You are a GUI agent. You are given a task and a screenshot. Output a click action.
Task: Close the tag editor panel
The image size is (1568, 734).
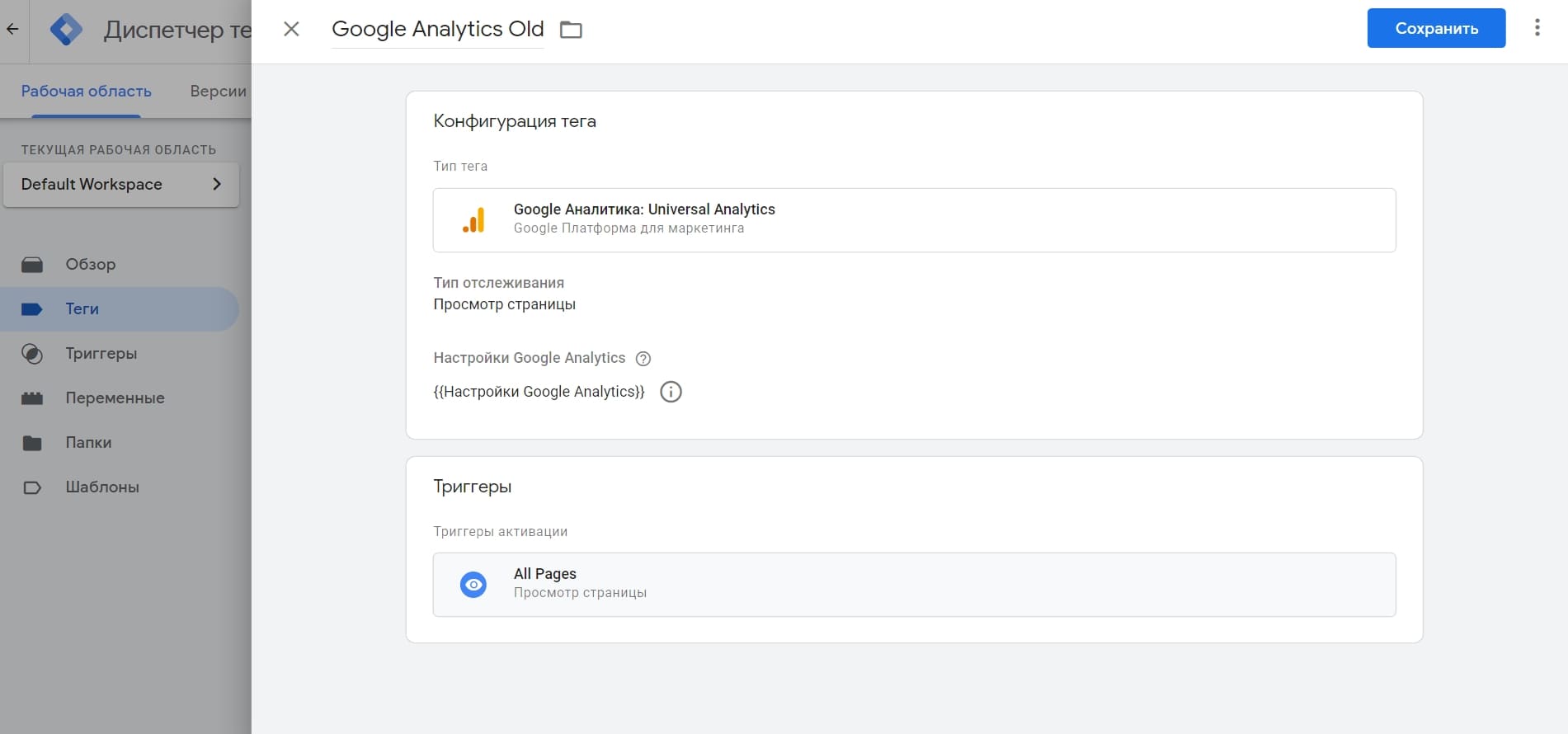[291, 30]
